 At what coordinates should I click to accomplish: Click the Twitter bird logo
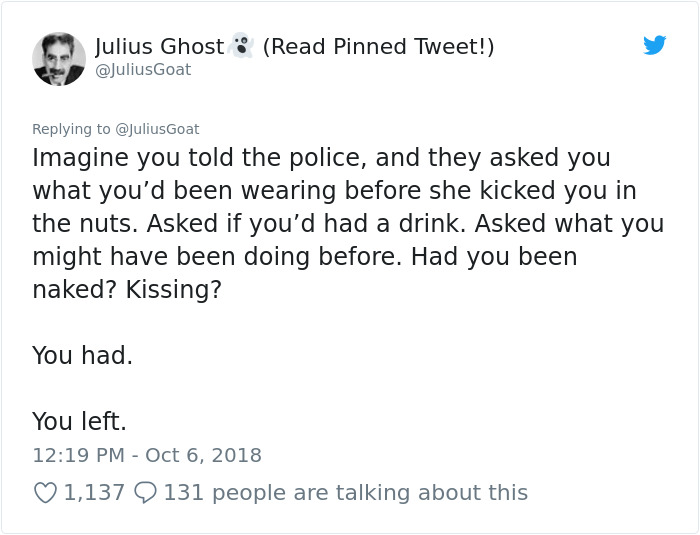[x=655, y=45]
